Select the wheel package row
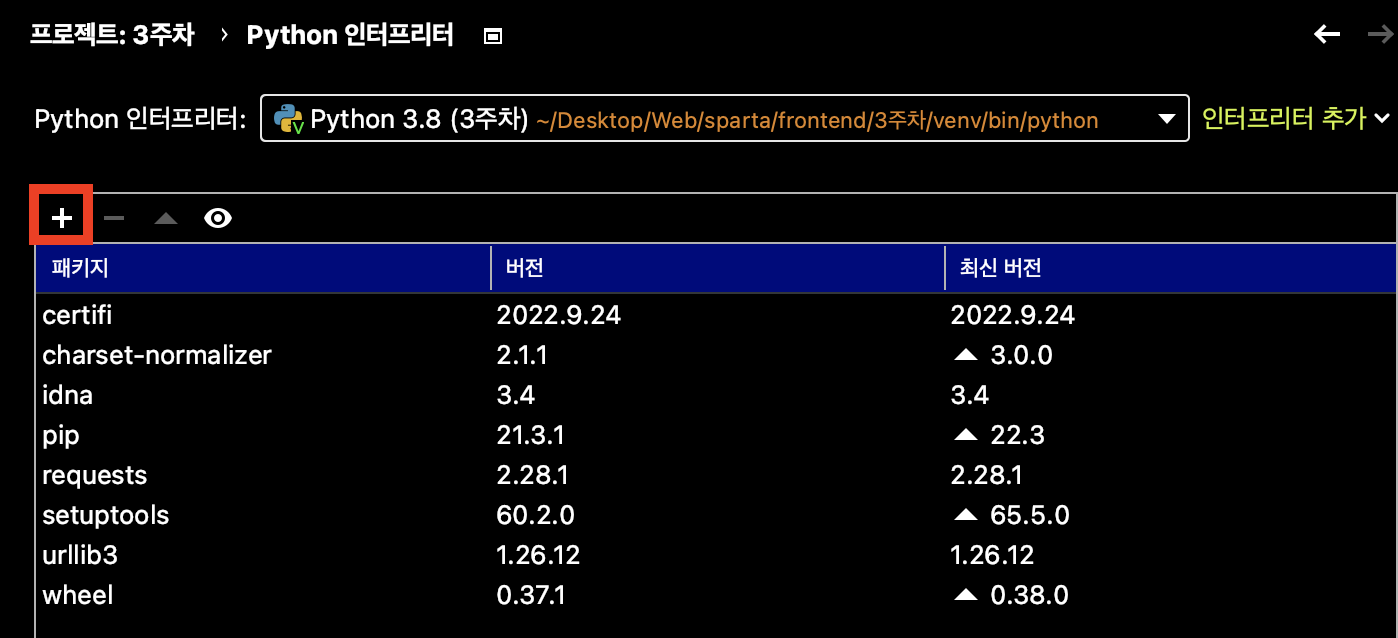Image resolution: width=1398 pixels, height=638 pixels. pos(716,596)
